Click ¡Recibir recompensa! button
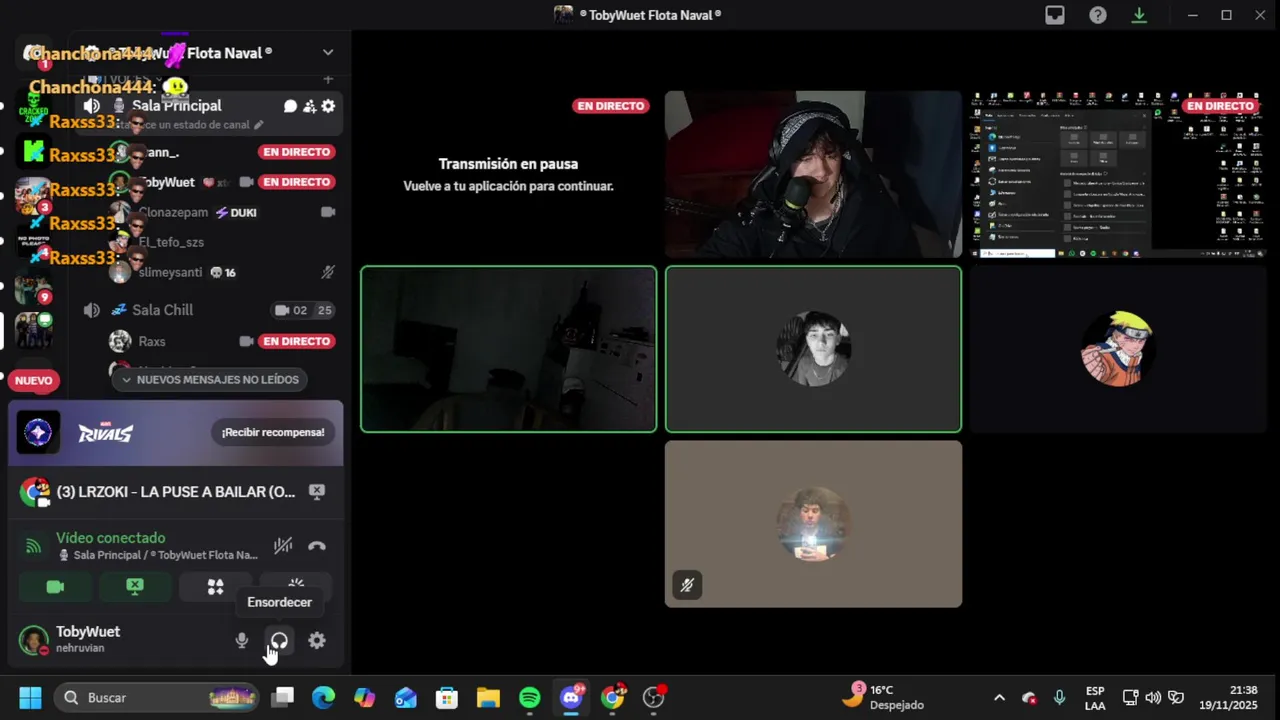Image resolution: width=1280 pixels, height=720 pixels. coord(273,432)
